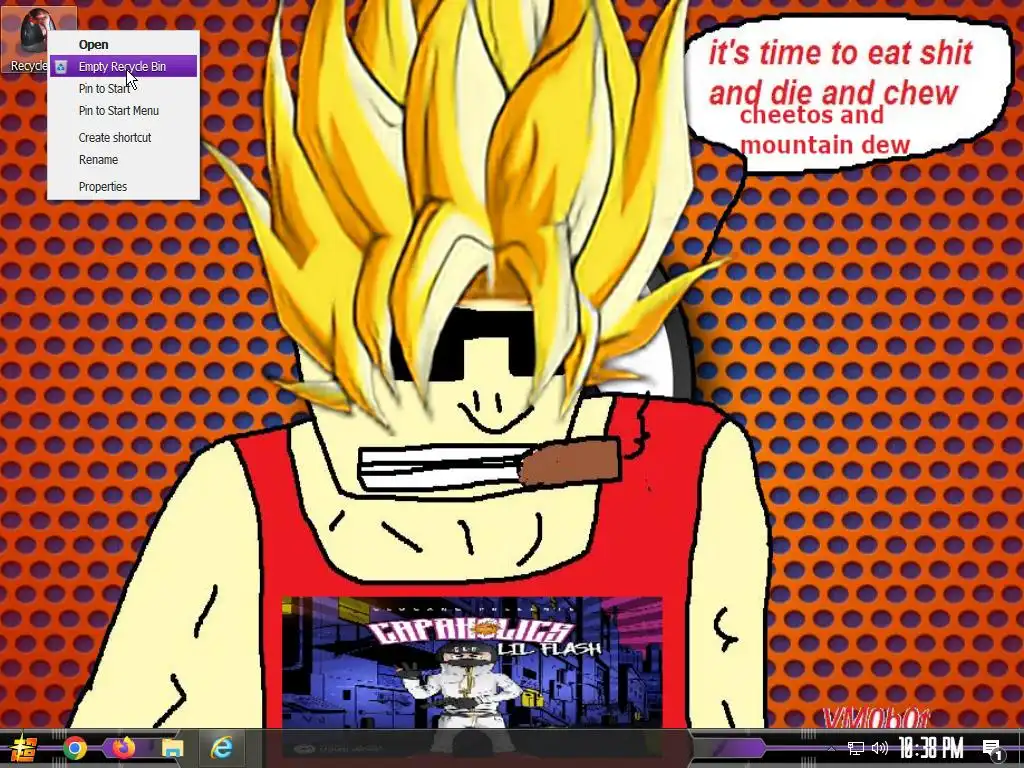Choose Empty Recycle Bin menu entry

[123, 67]
